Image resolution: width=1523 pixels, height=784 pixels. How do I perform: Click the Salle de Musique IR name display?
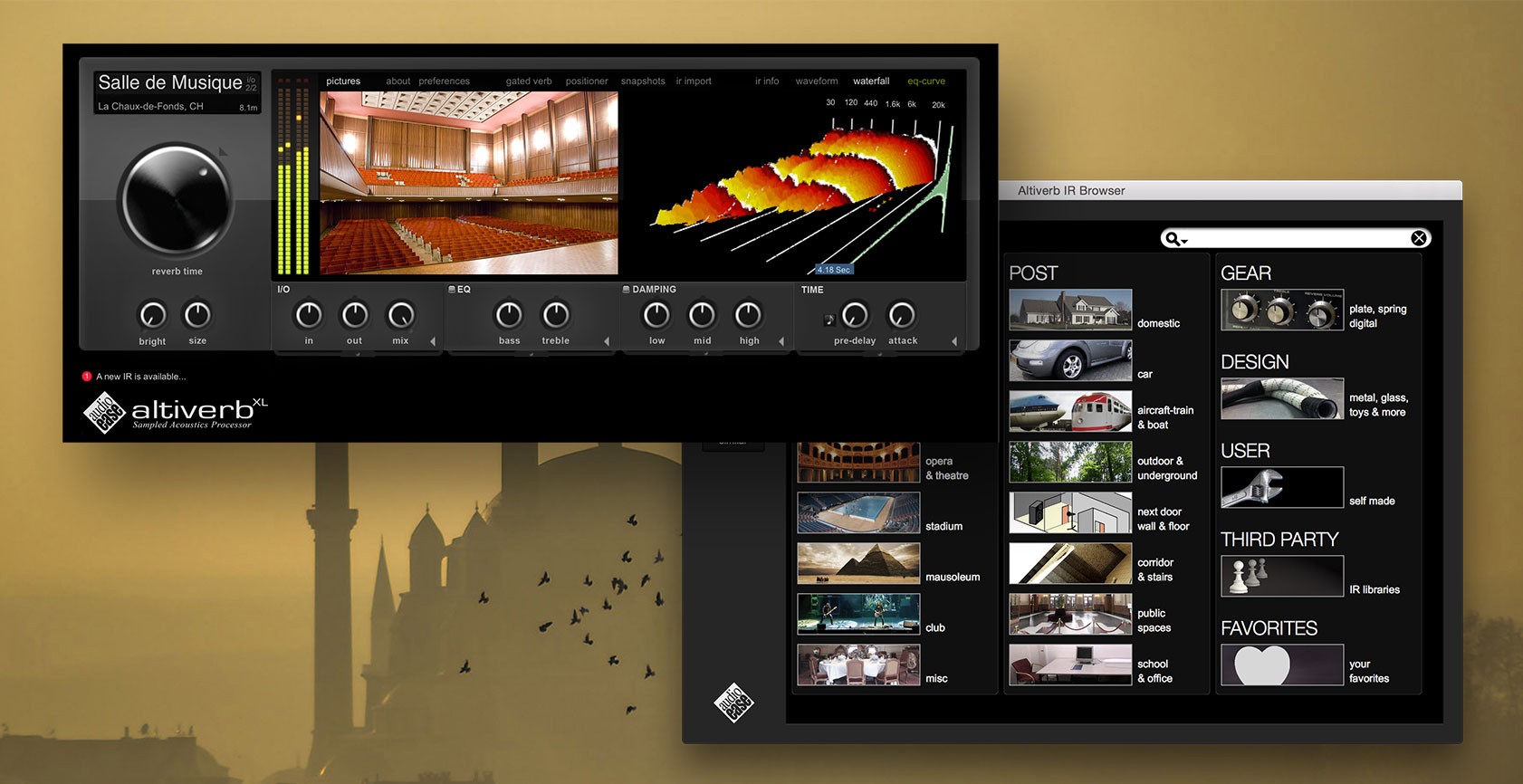coord(177,92)
